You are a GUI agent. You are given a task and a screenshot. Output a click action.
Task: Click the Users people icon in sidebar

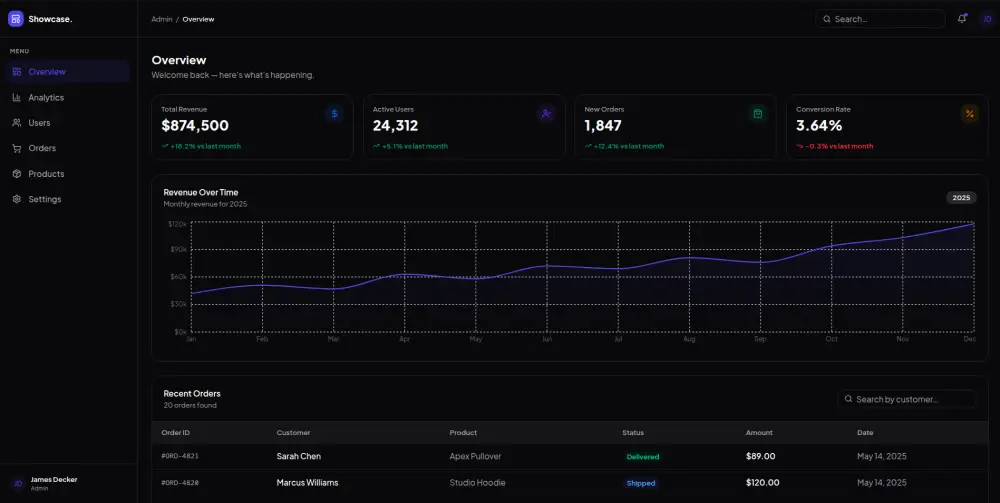click(x=17, y=122)
